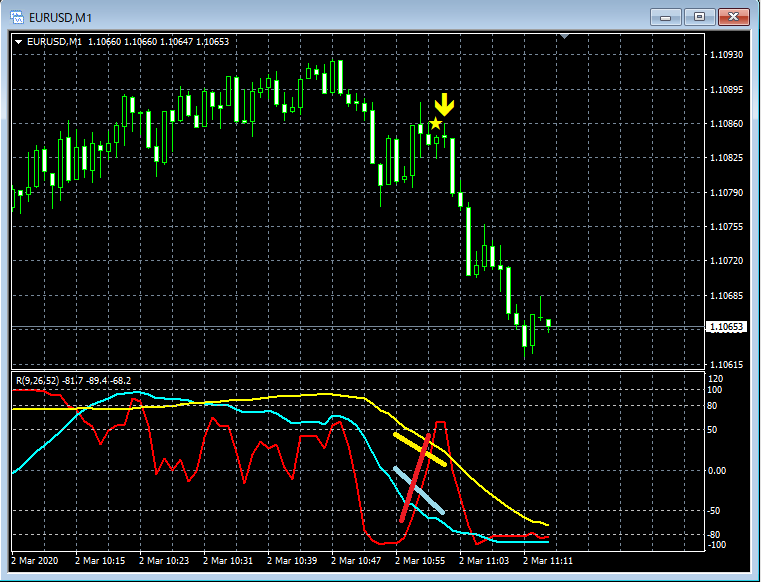761x582 pixels.
Task: Click price scale value 1.10930
Action: pos(727,55)
